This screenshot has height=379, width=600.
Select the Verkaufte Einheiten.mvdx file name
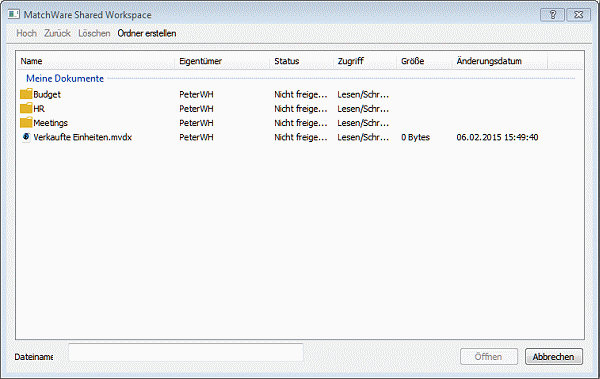point(83,137)
